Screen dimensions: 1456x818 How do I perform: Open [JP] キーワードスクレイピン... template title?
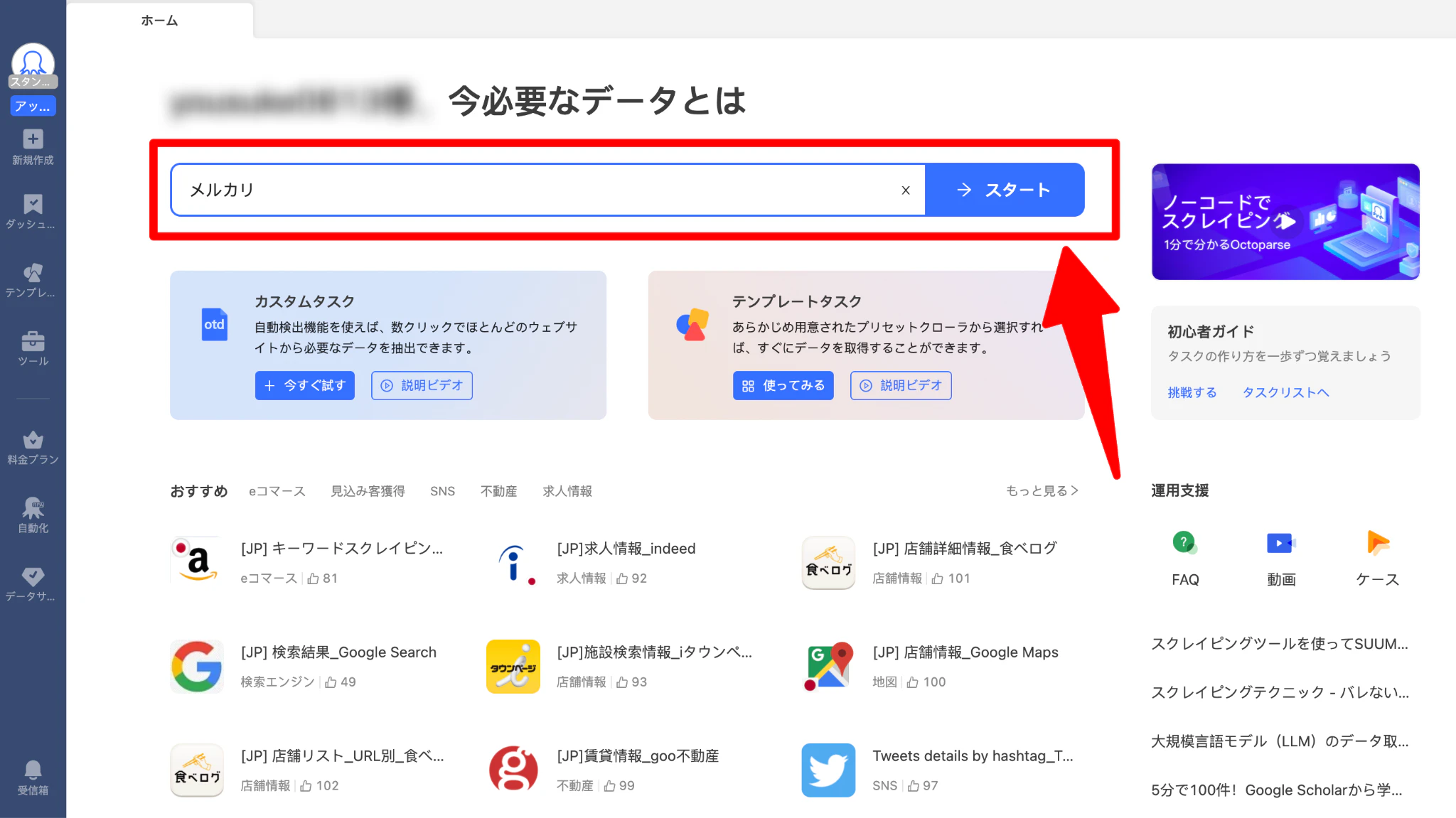(x=342, y=549)
